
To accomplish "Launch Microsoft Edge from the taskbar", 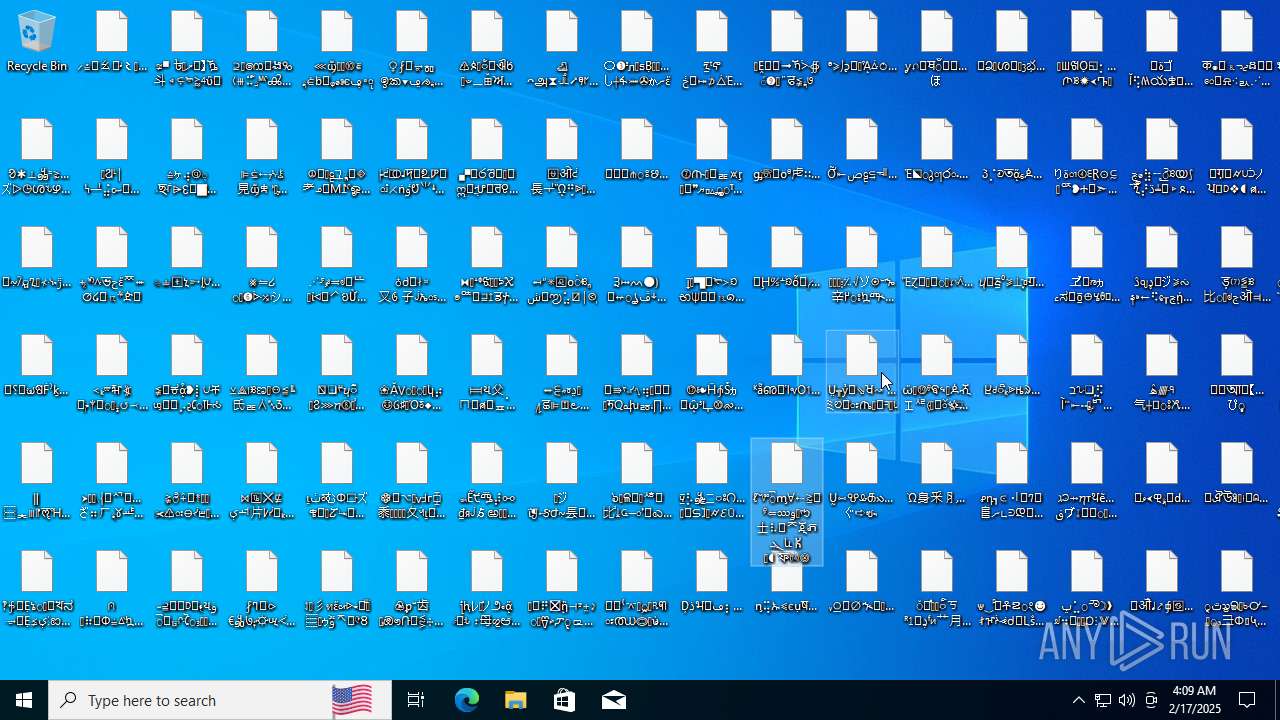I will click(466, 700).
